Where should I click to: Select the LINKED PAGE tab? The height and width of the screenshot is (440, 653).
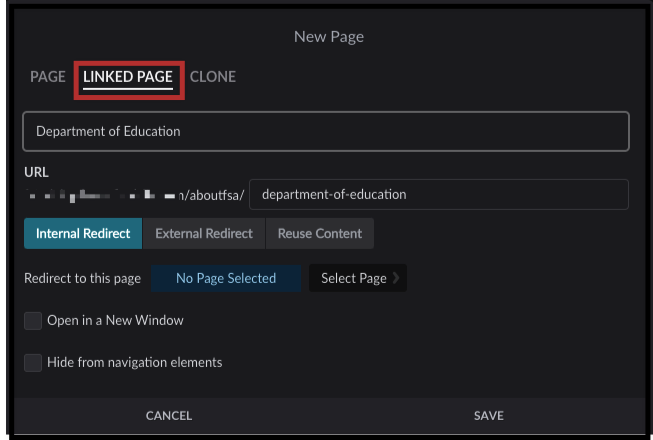128,77
